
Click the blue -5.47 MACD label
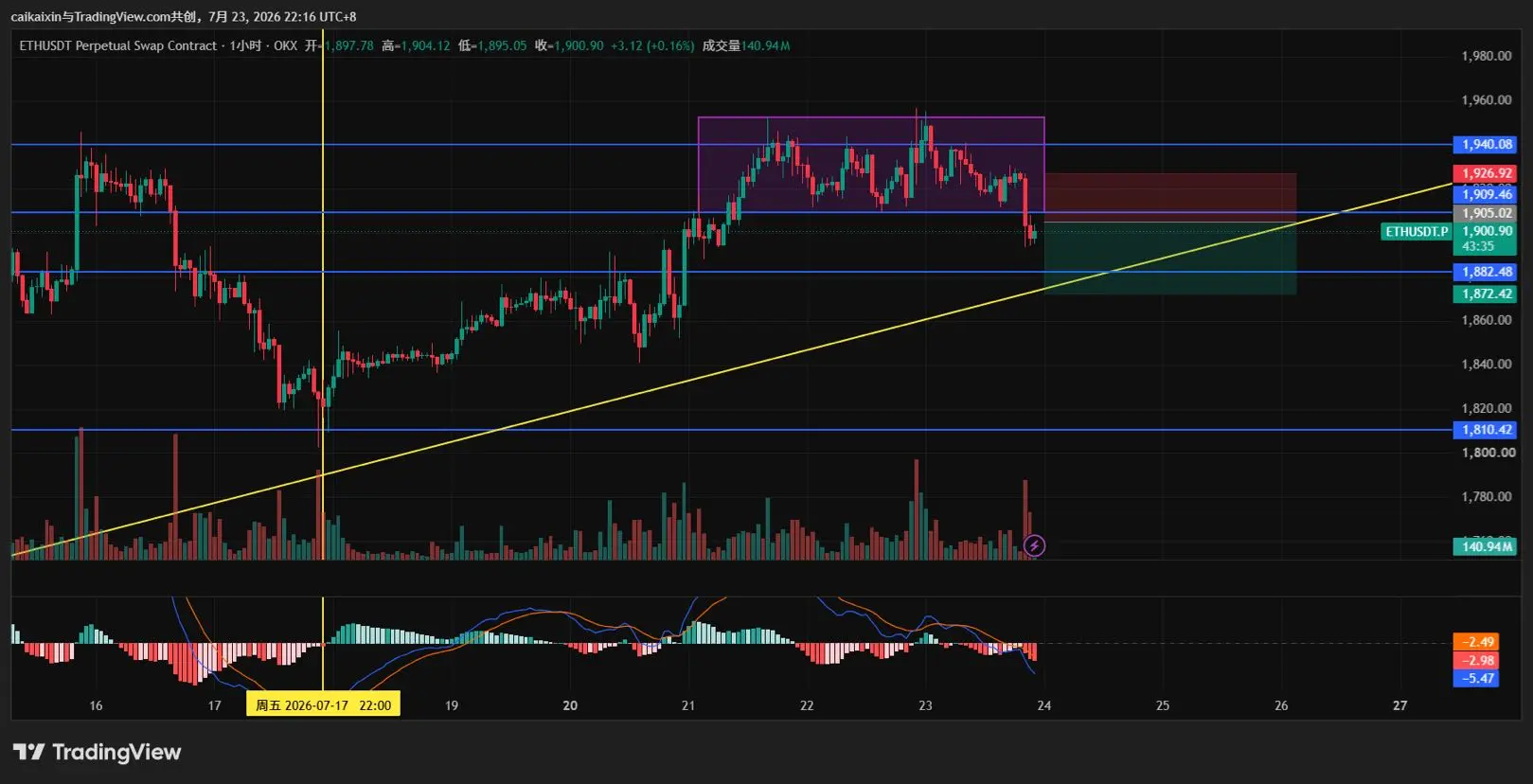click(1476, 678)
